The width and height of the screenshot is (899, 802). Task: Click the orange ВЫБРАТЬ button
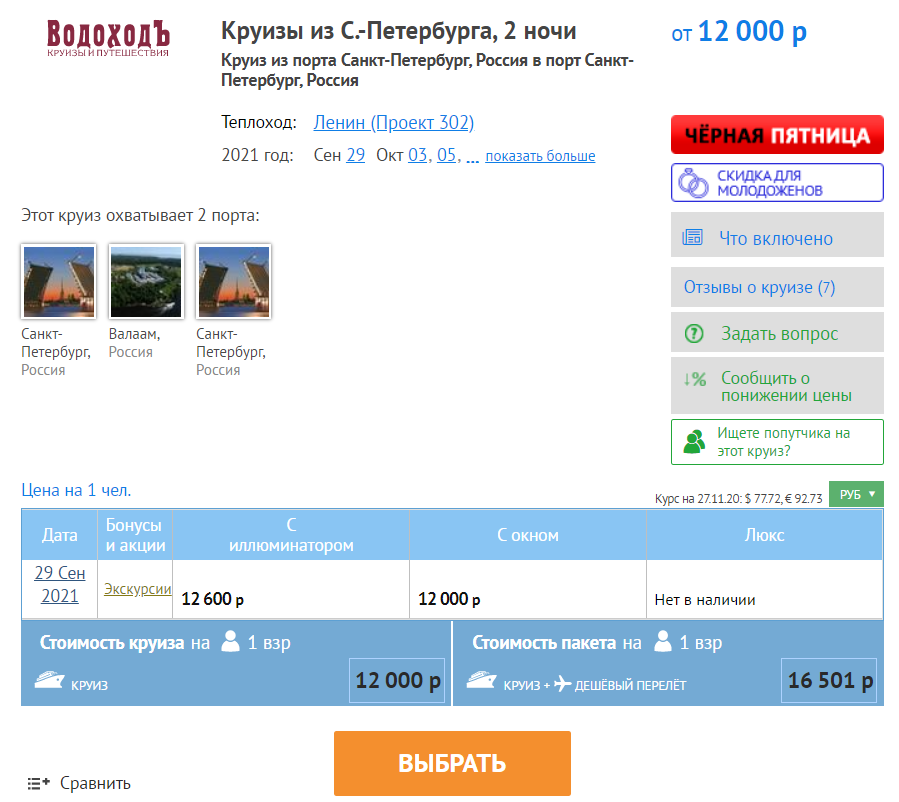tap(452, 763)
